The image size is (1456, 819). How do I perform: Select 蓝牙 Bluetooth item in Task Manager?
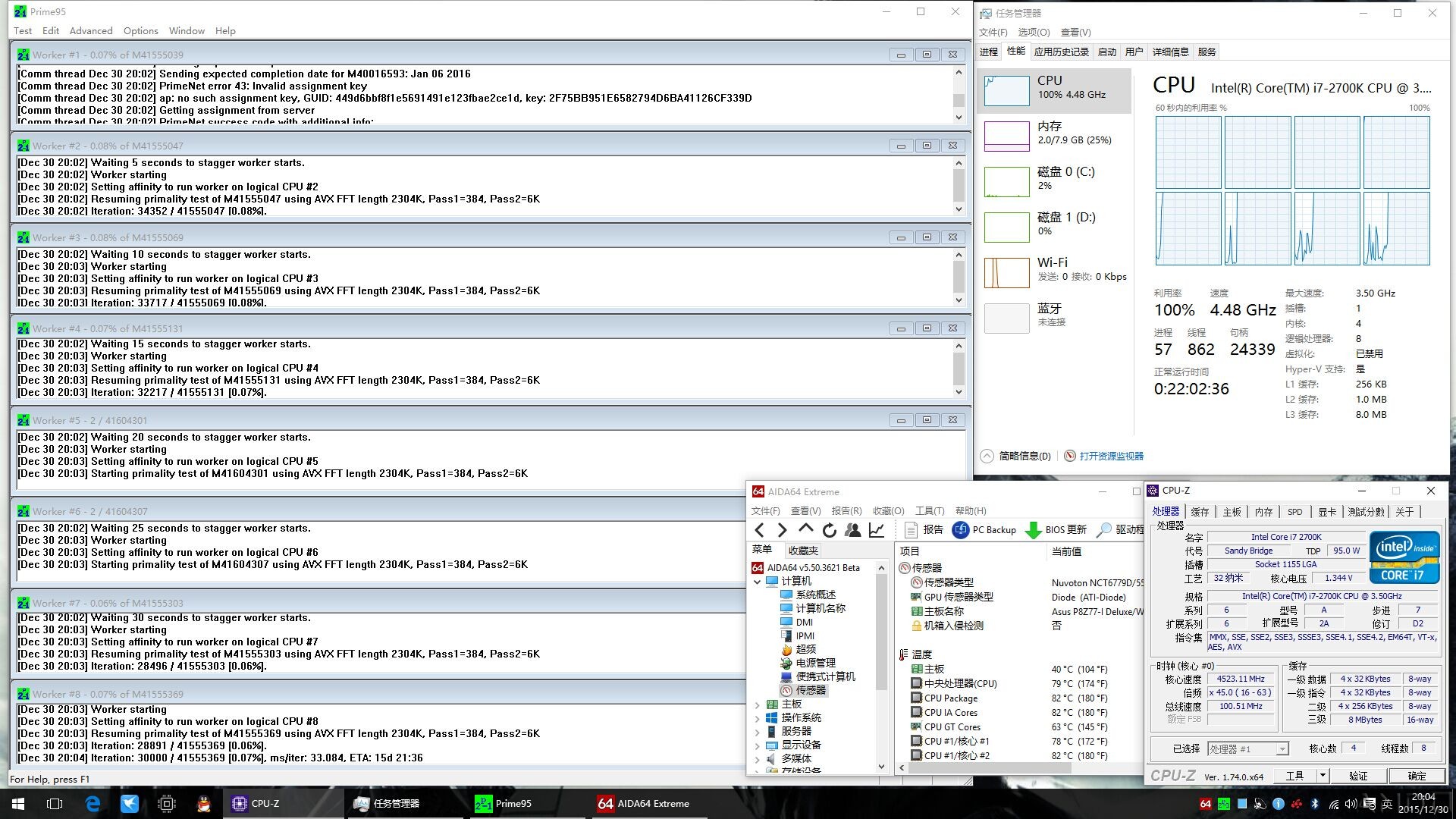point(1054,318)
